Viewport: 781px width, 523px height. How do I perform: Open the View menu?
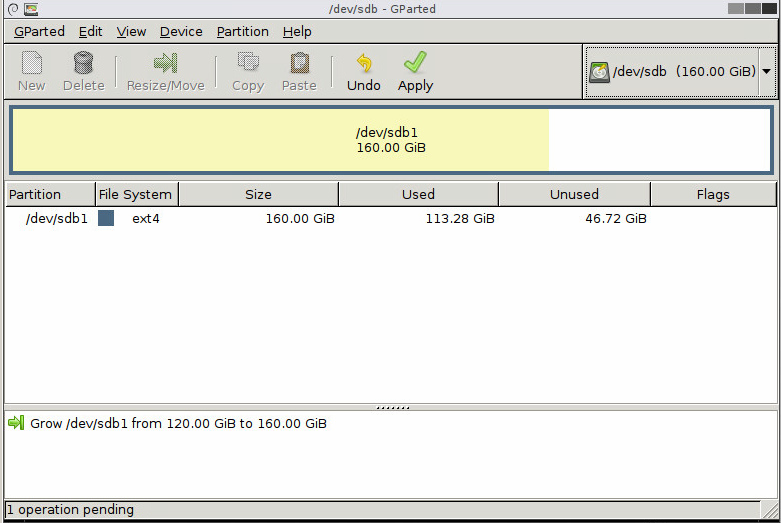131,31
